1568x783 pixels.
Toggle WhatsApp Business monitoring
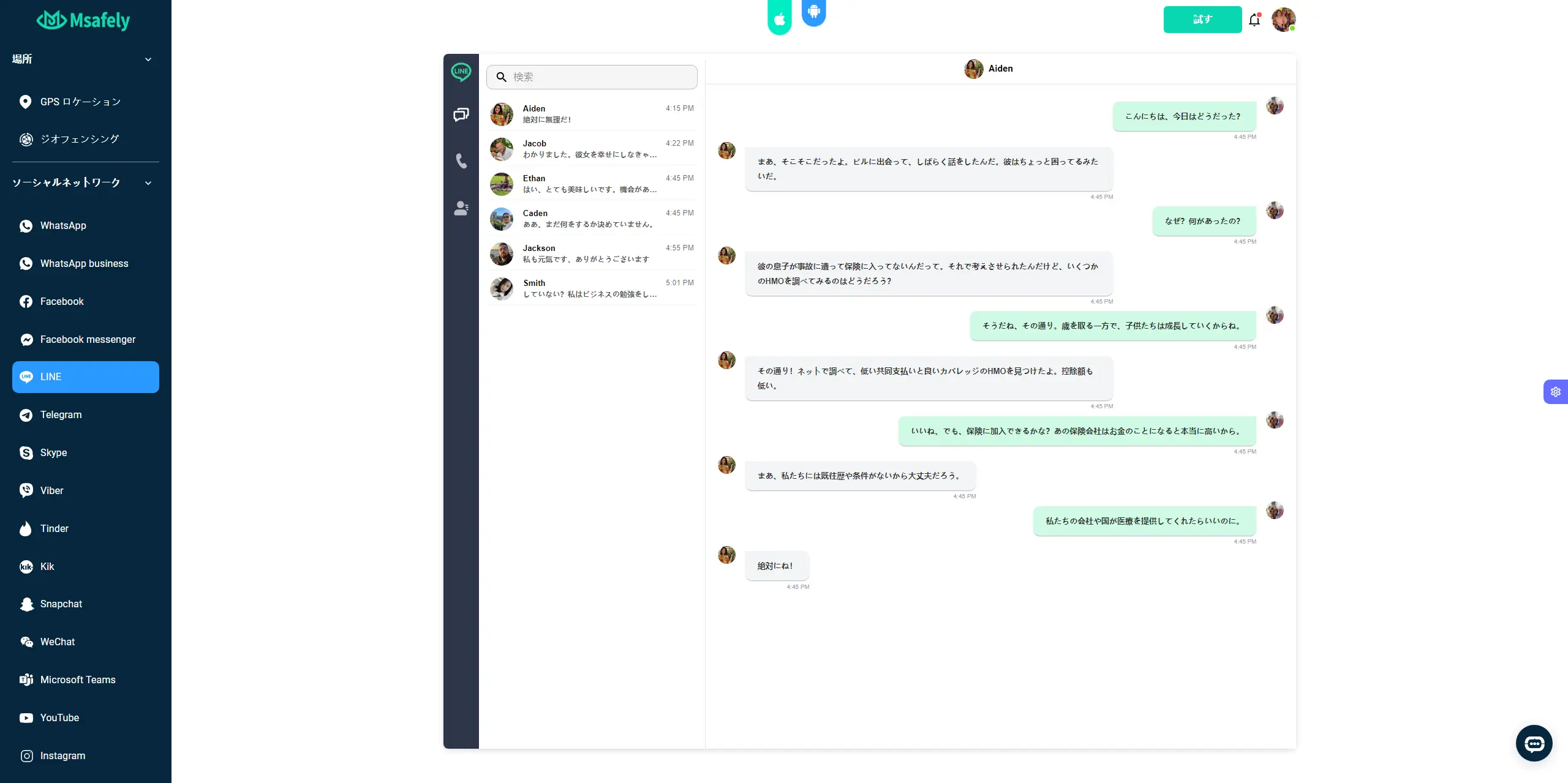(x=84, y=263)
